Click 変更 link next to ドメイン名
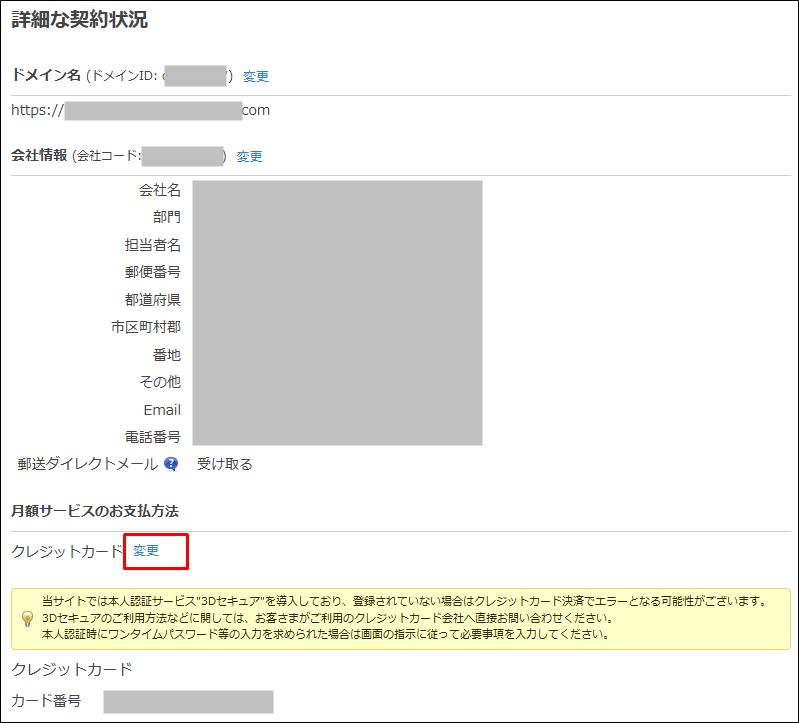The image size is (799, 723). pos(256,76)
